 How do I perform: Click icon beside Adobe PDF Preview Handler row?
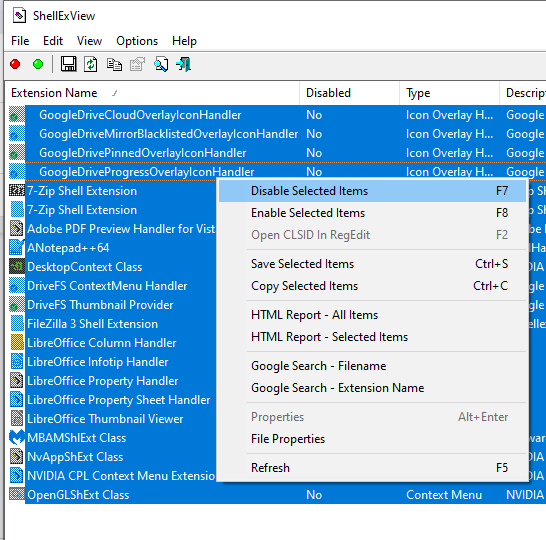point(17,229)
